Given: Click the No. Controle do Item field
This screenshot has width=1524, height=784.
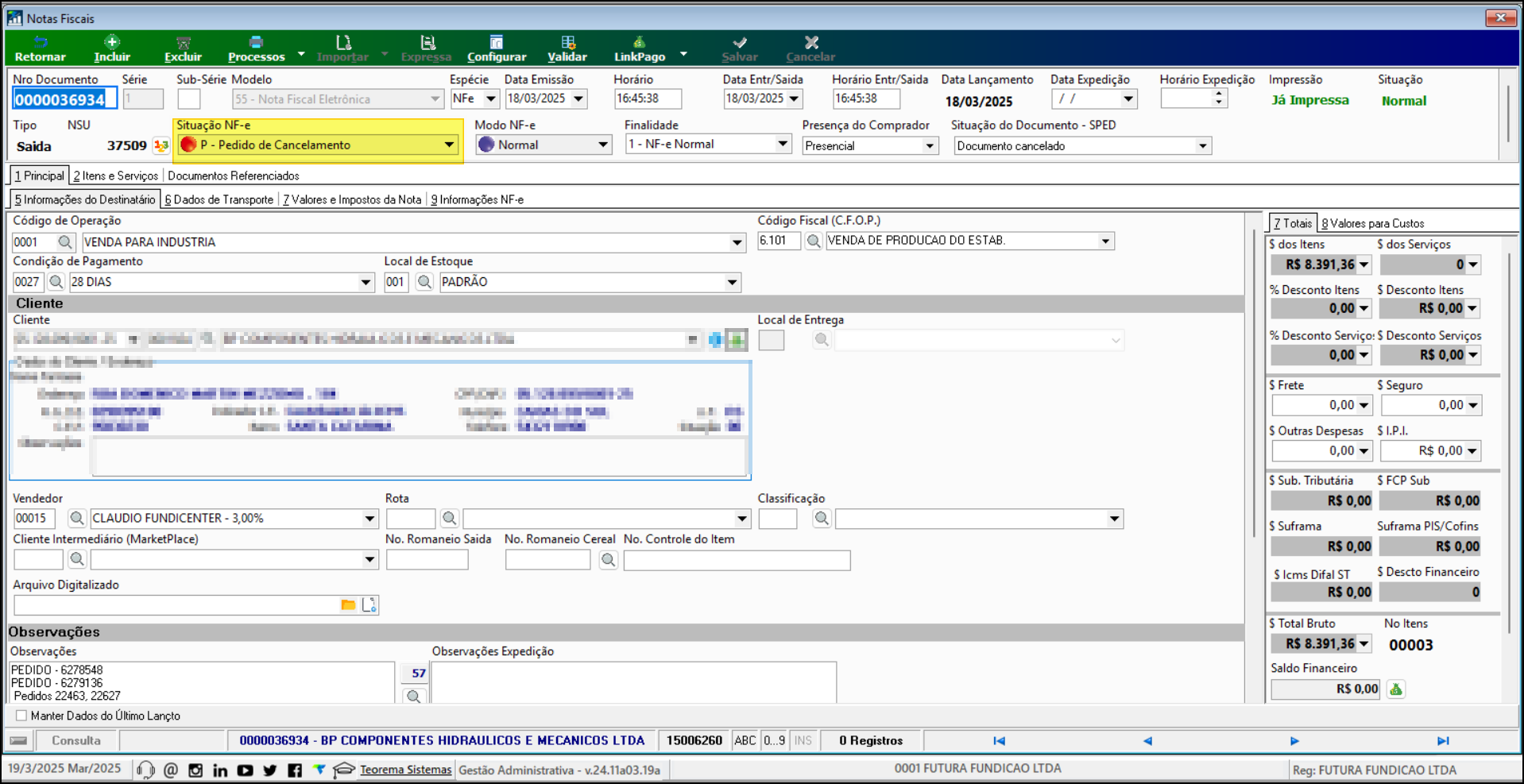Looking at the screenshot, I should coord(737,560).
